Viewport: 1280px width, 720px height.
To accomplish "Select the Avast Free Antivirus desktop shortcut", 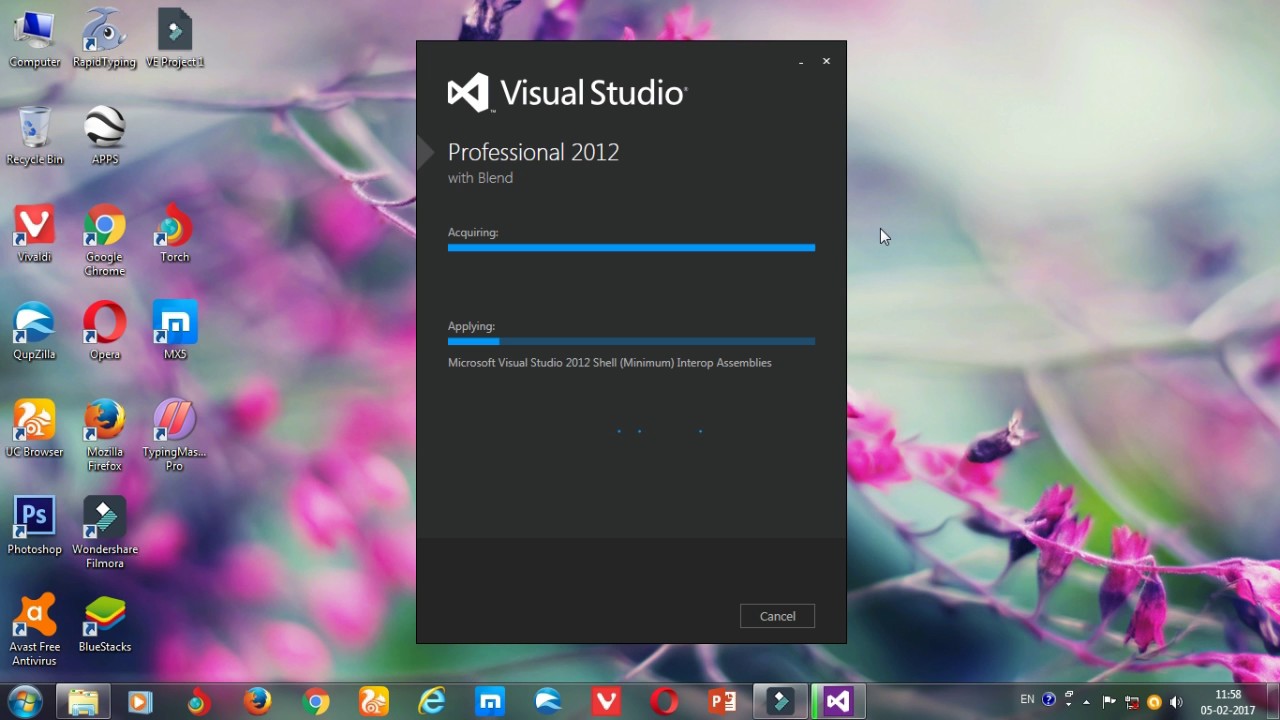I will pyautogui.click(x=34, y=630).
